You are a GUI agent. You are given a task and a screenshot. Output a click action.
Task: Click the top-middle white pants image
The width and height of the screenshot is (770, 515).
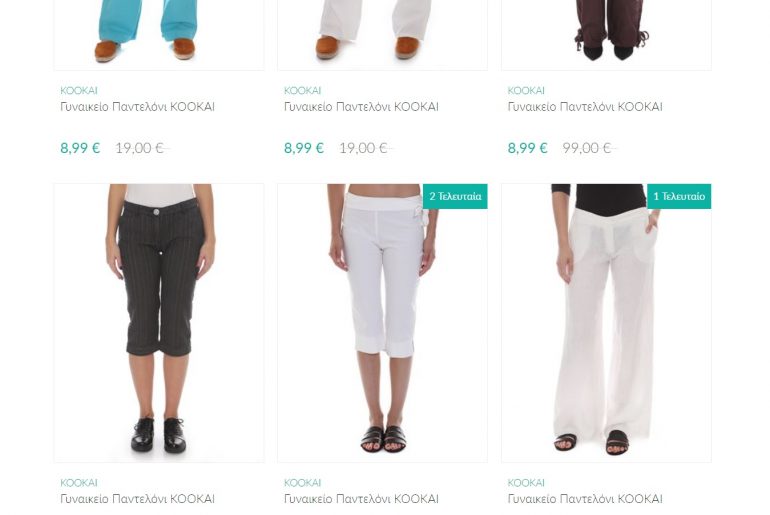tap(382, 35)
